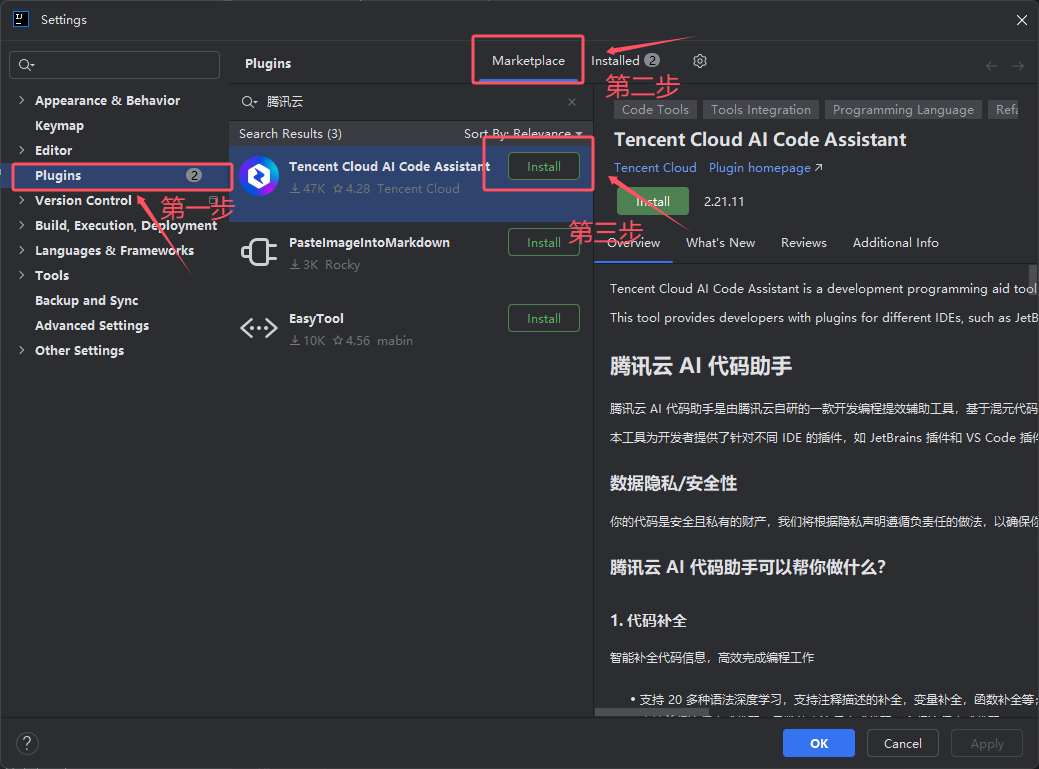The height and width of the screenshot is (769, 1039).
Task: Go forward with the right arrow icon
Action: pos(1018,66)
